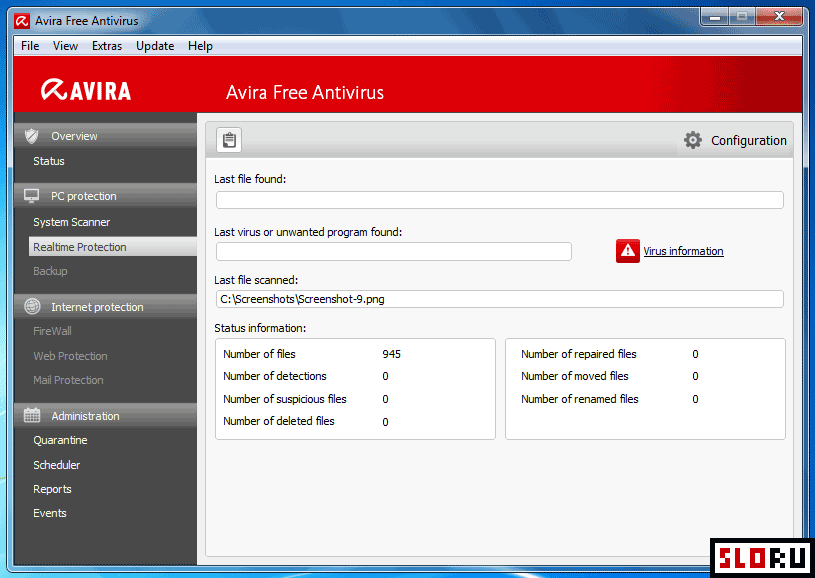Open System Scanner section
This screenshot has width=815, height=578.
72,222
